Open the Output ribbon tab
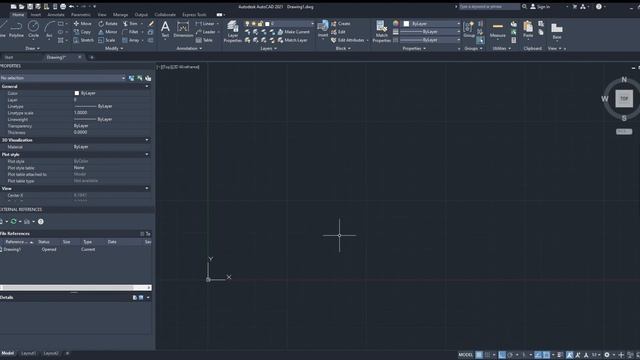Screen dimensions: 640x360 [x=141, y=15]
